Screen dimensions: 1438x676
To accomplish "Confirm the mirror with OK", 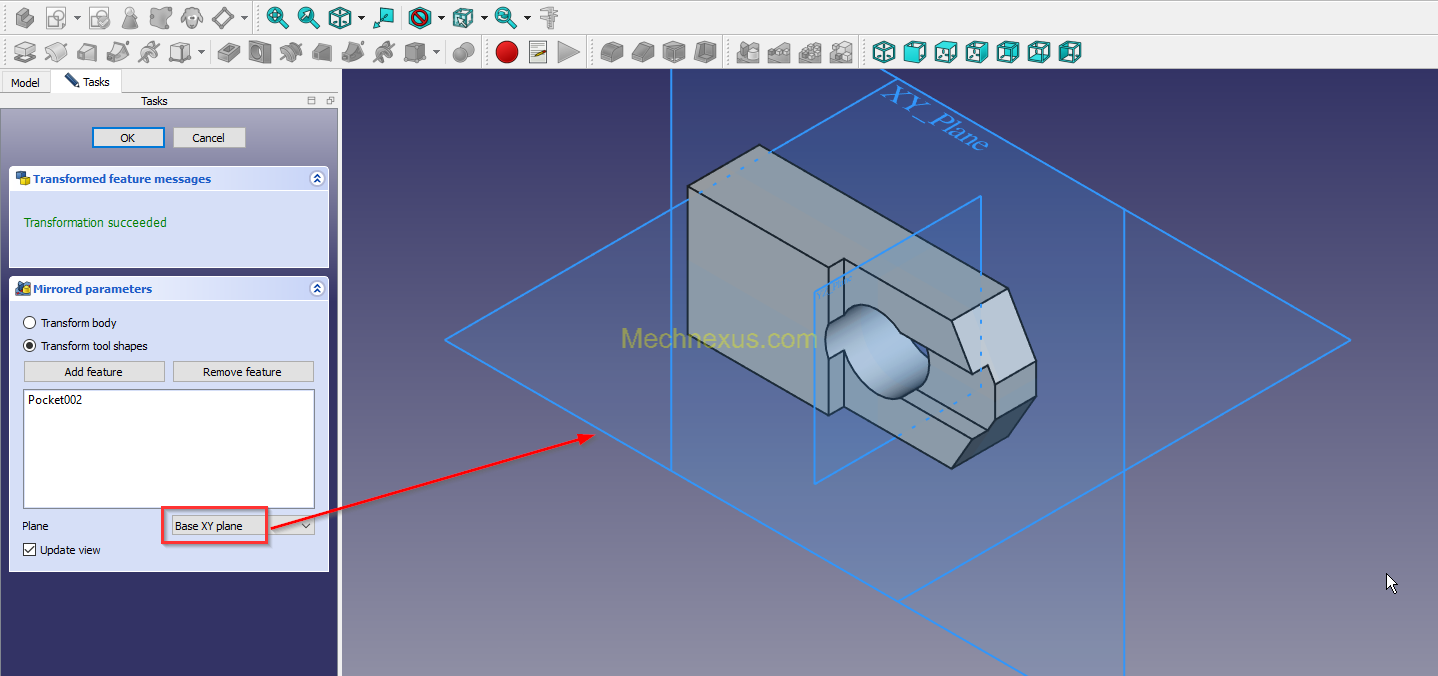I will click(128, 137).
